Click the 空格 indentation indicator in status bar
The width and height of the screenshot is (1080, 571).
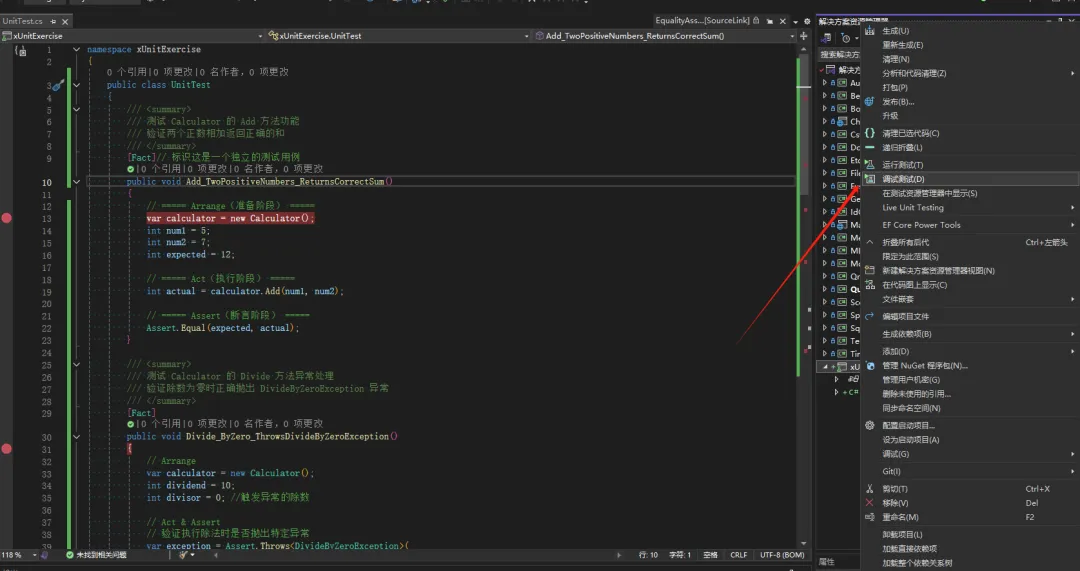coord(710,555)
